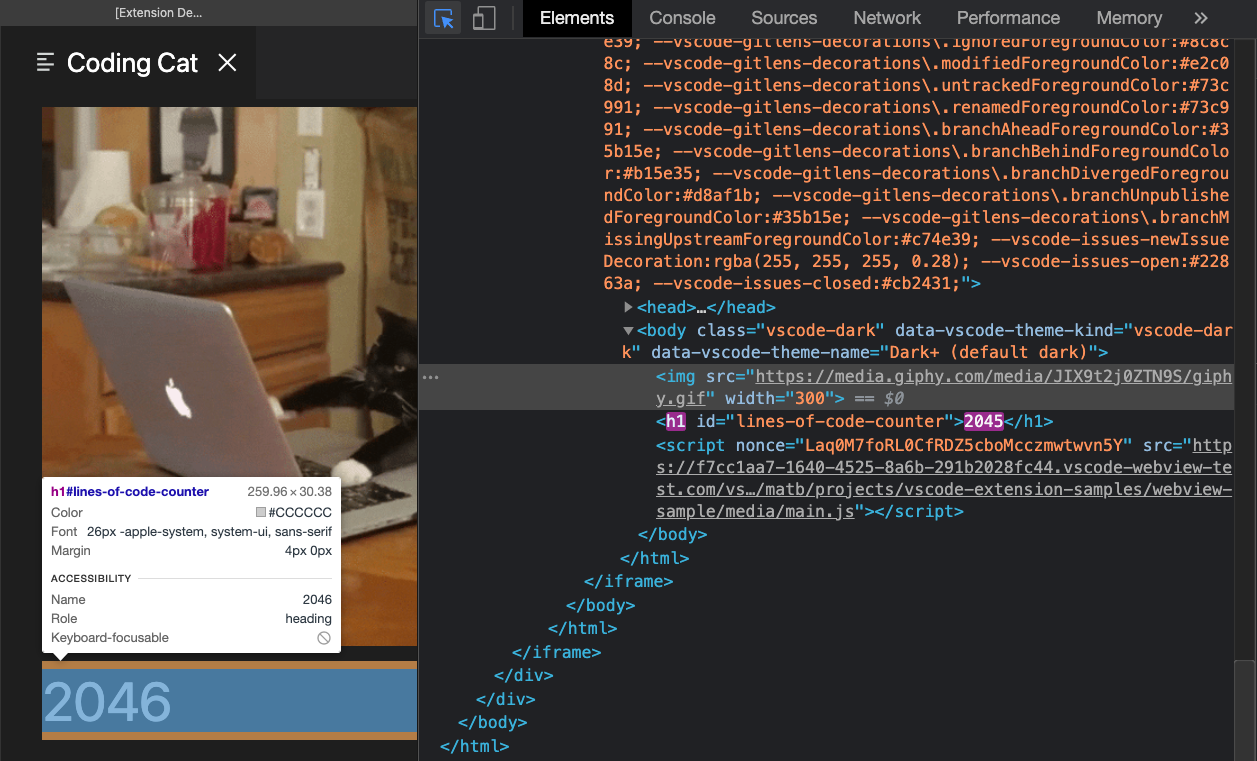
Task: Open hidden panels via the chevron icon
Action: (1200, 18)
